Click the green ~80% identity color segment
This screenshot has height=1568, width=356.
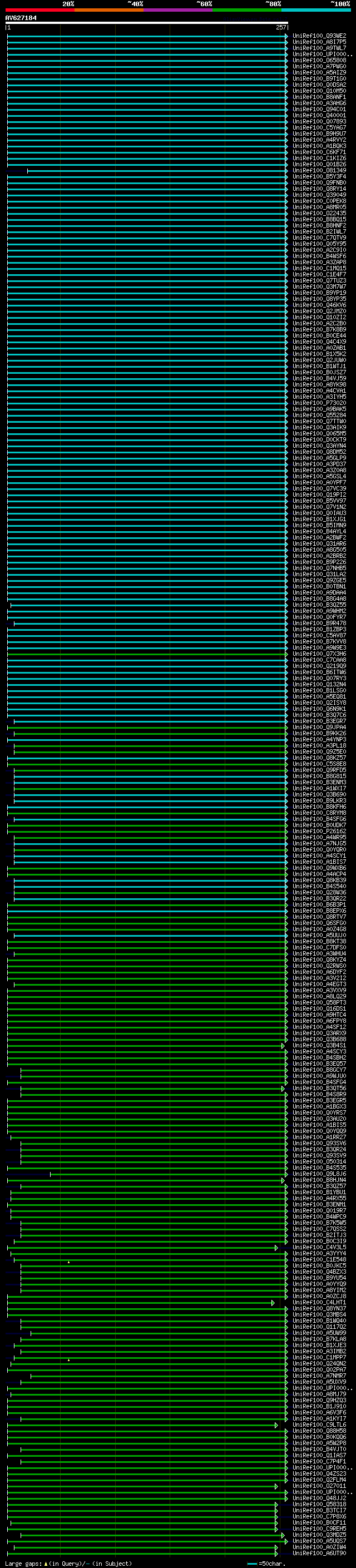coord(247,11)
